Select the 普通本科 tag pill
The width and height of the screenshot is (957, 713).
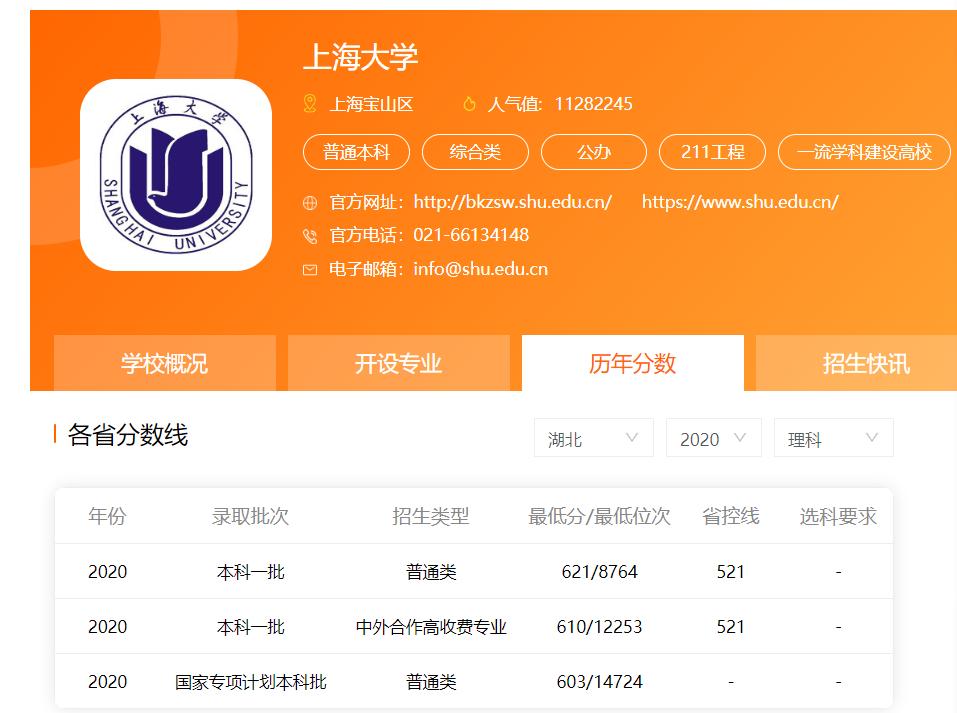click(356, 151)
